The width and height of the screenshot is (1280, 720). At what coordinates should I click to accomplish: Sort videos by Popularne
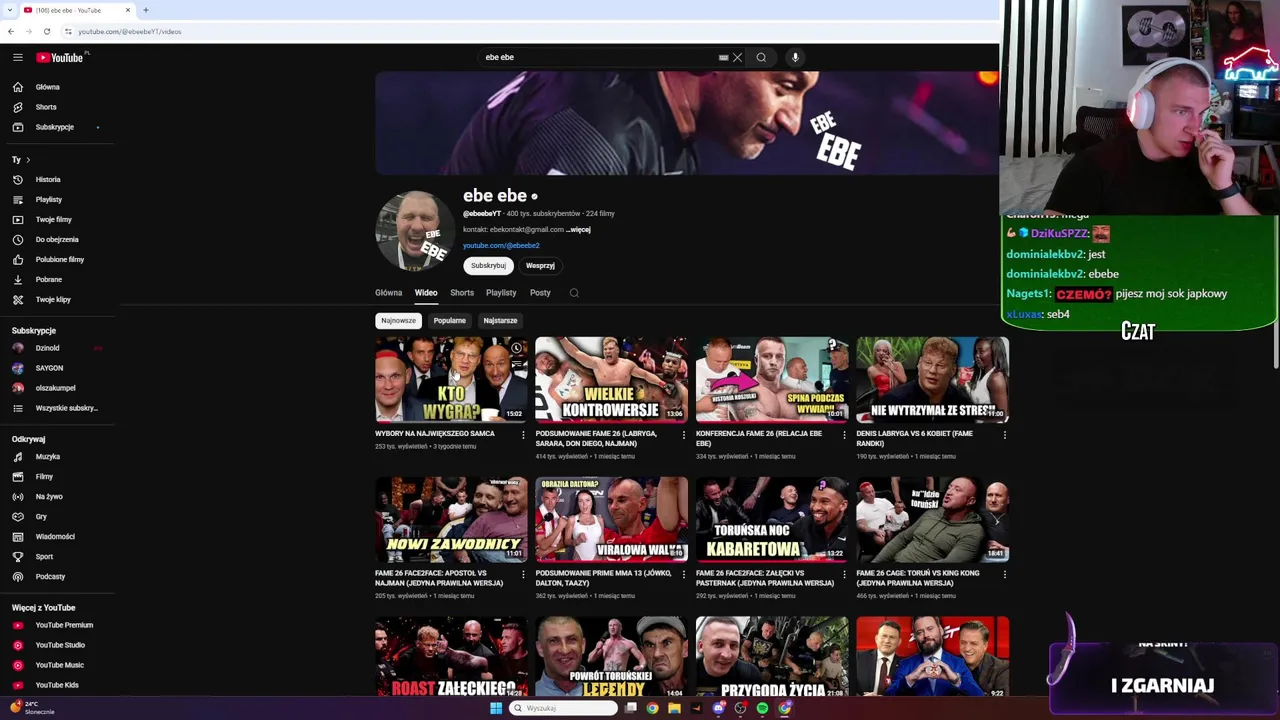click(449, 321)
